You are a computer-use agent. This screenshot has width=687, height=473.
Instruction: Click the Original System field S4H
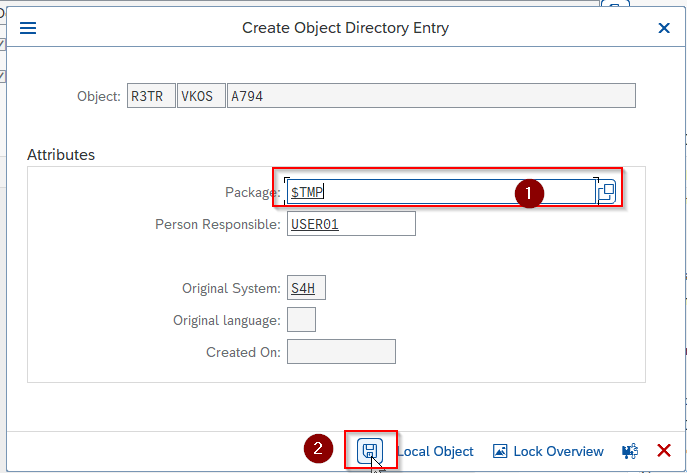tap(306, 288)
